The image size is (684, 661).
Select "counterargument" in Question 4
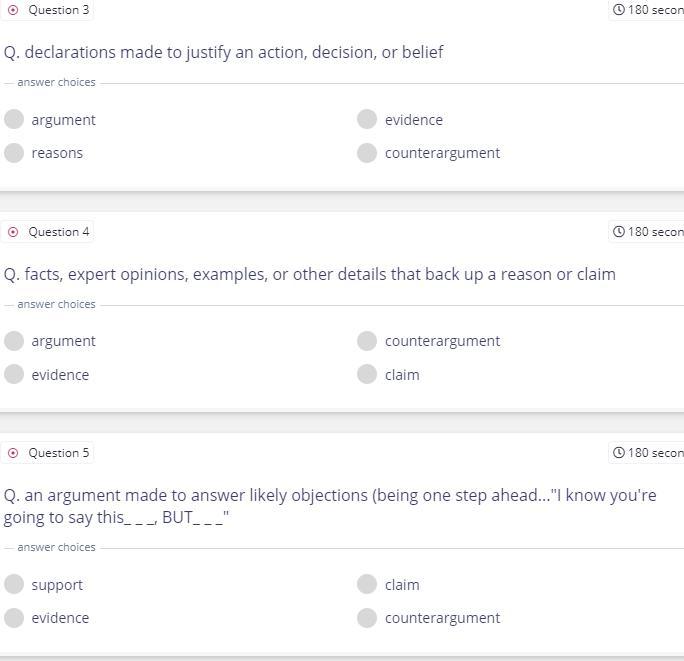(x=367, y=341)
